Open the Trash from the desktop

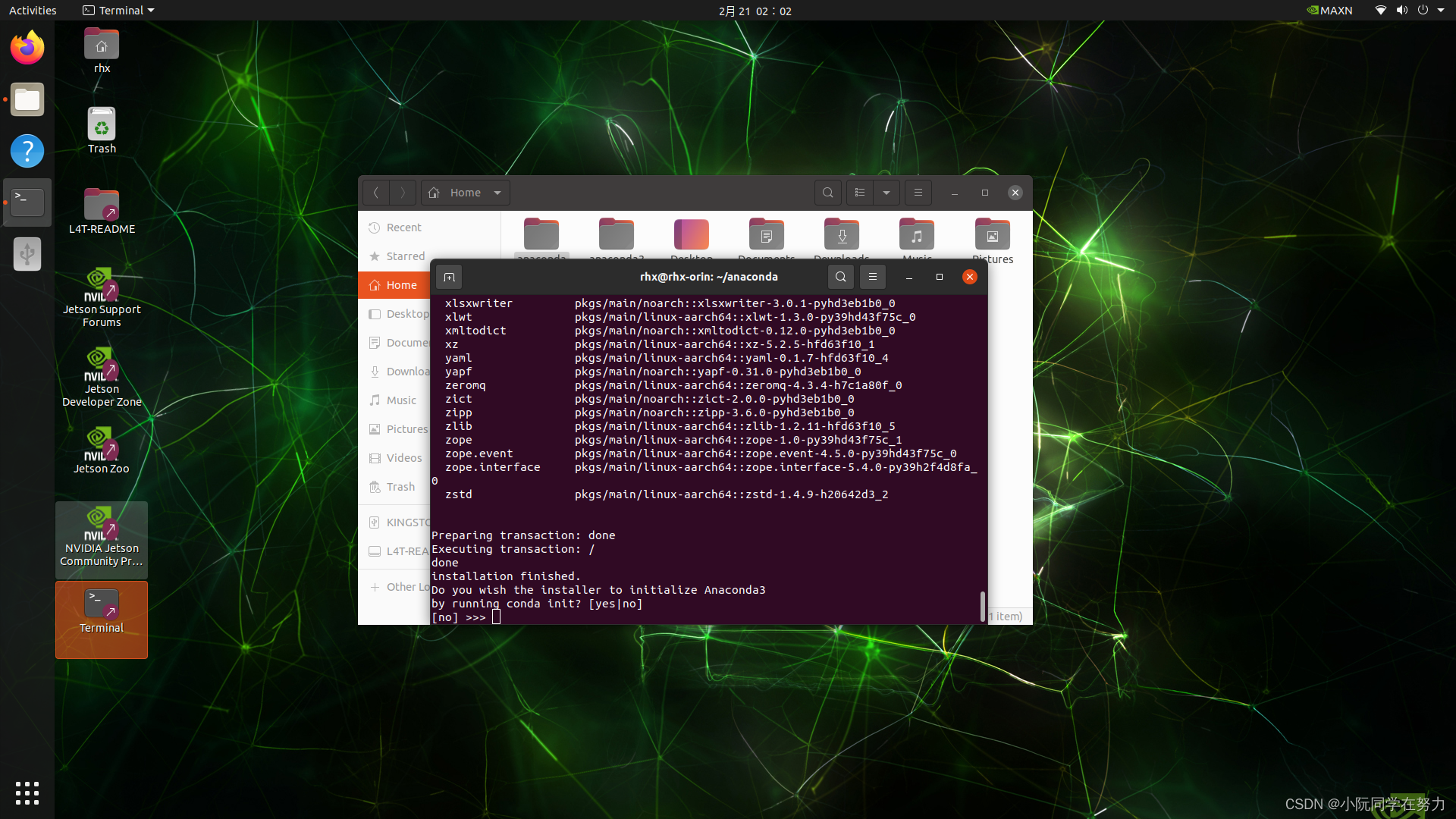(101, 125)
